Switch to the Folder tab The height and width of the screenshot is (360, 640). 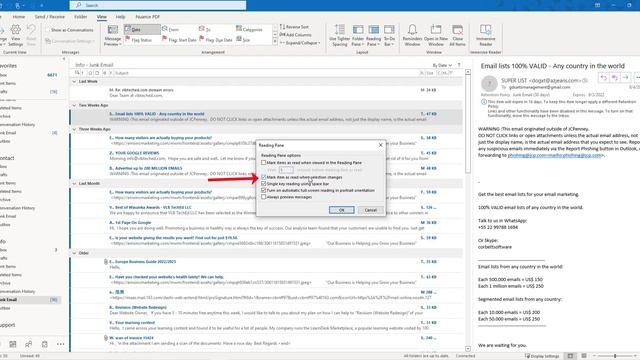coord(80,17)
